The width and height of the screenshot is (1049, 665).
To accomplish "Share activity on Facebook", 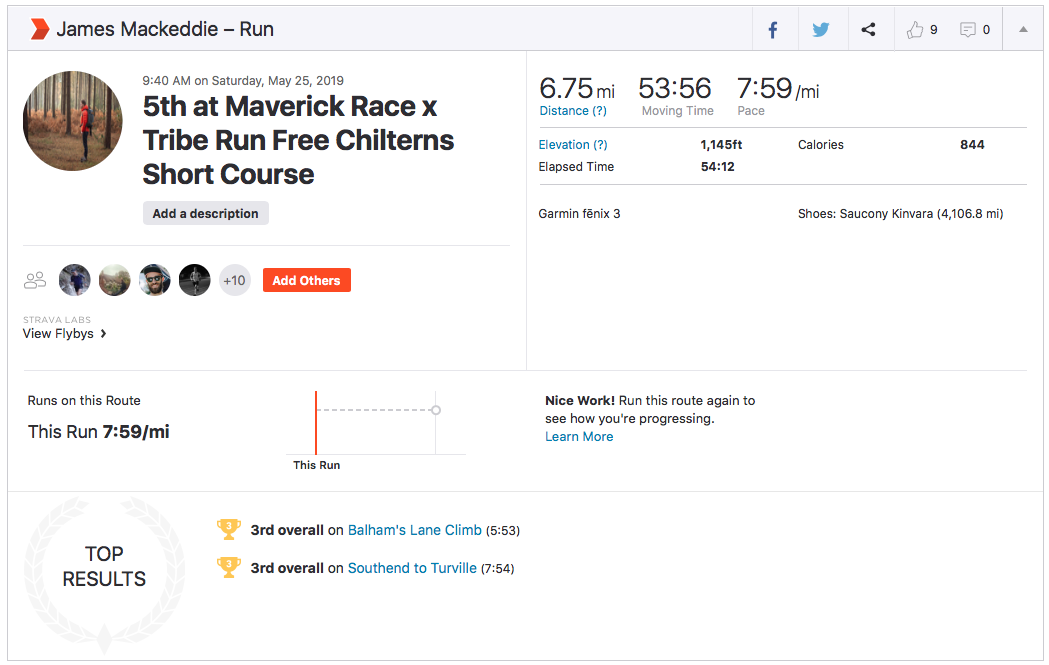I will pos(773,30).
